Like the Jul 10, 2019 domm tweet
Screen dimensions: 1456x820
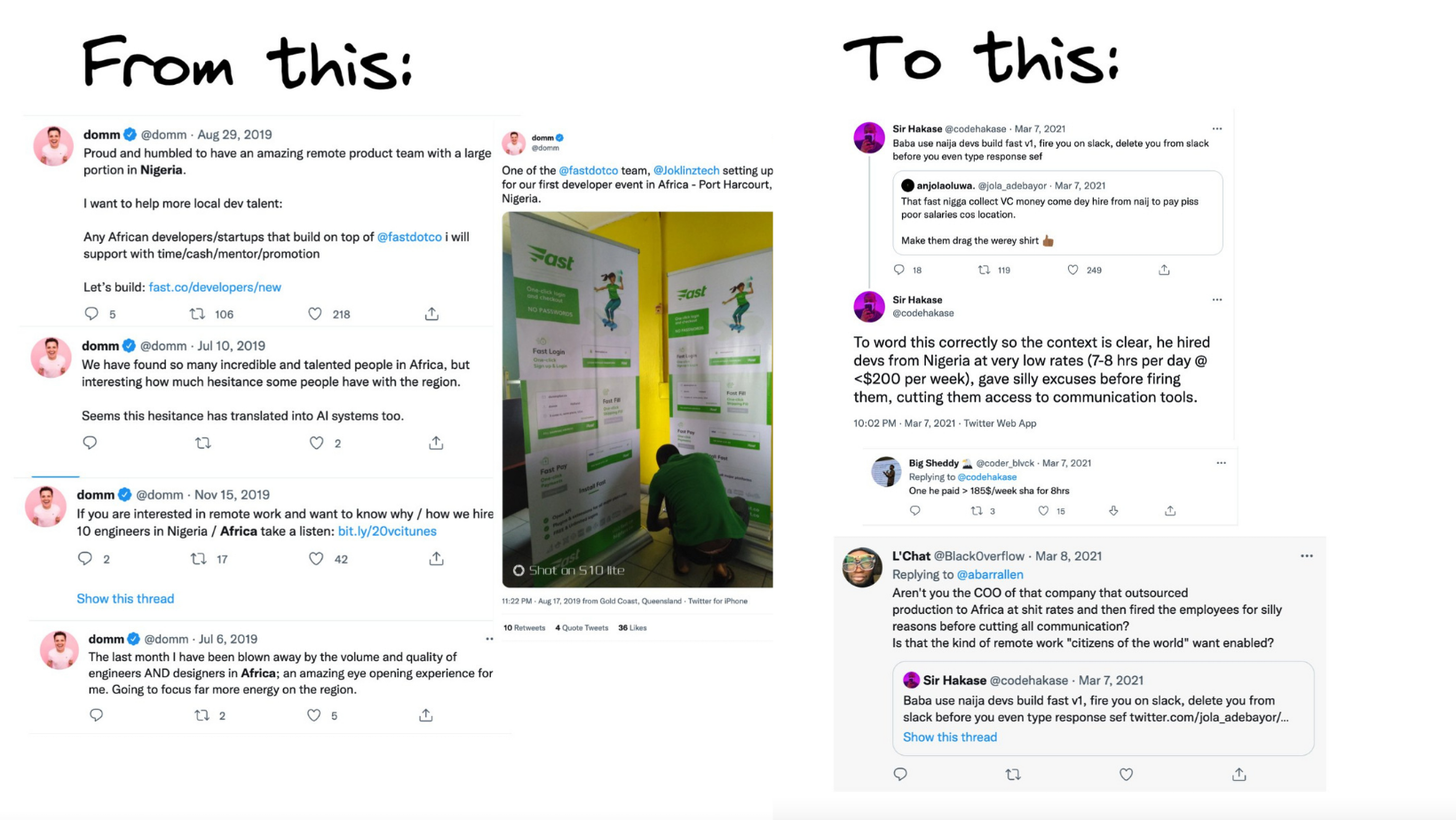[x=316, y=443]
